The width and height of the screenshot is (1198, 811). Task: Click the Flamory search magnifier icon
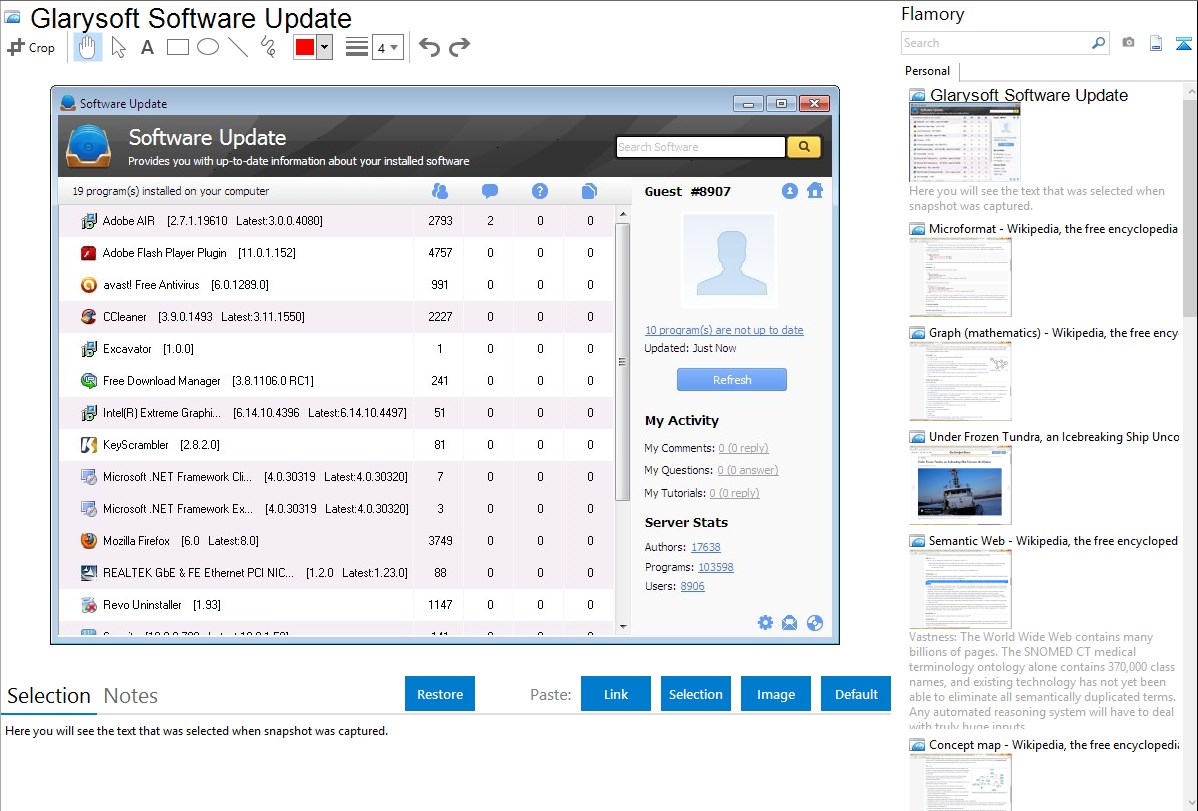pos(1099,43)
